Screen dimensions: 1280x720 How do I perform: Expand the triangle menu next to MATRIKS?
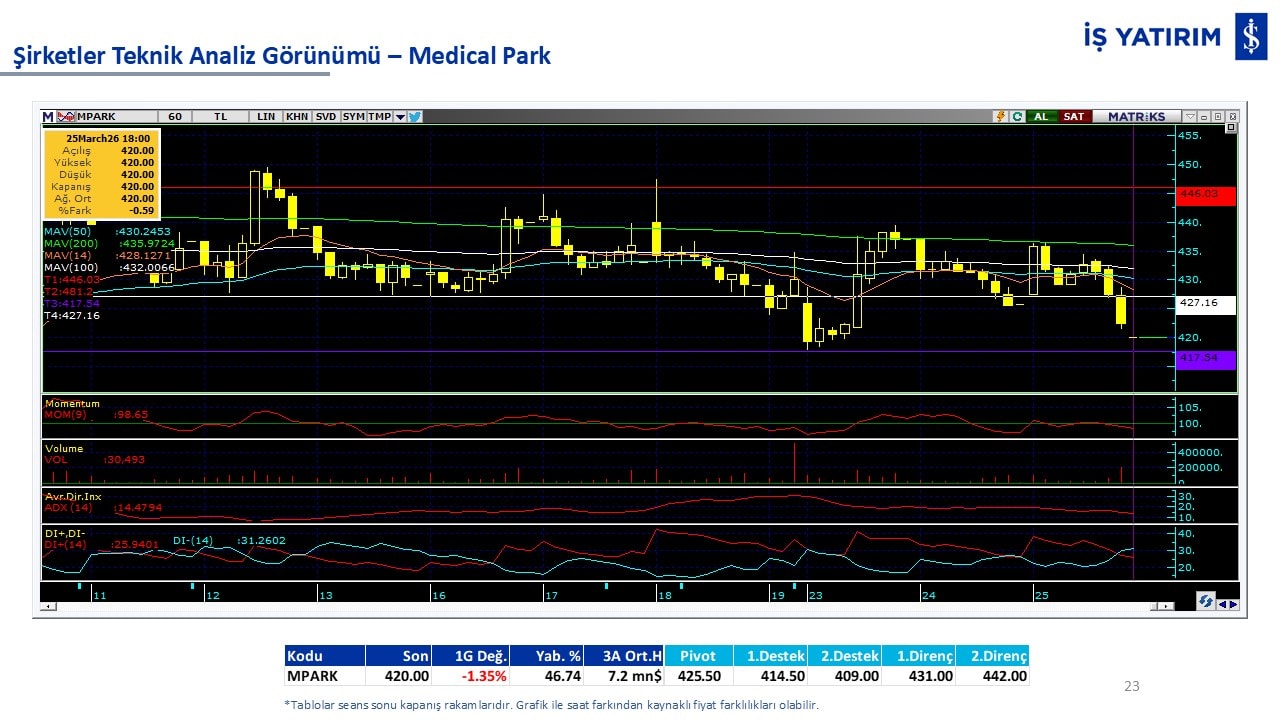click(1189, 117)
